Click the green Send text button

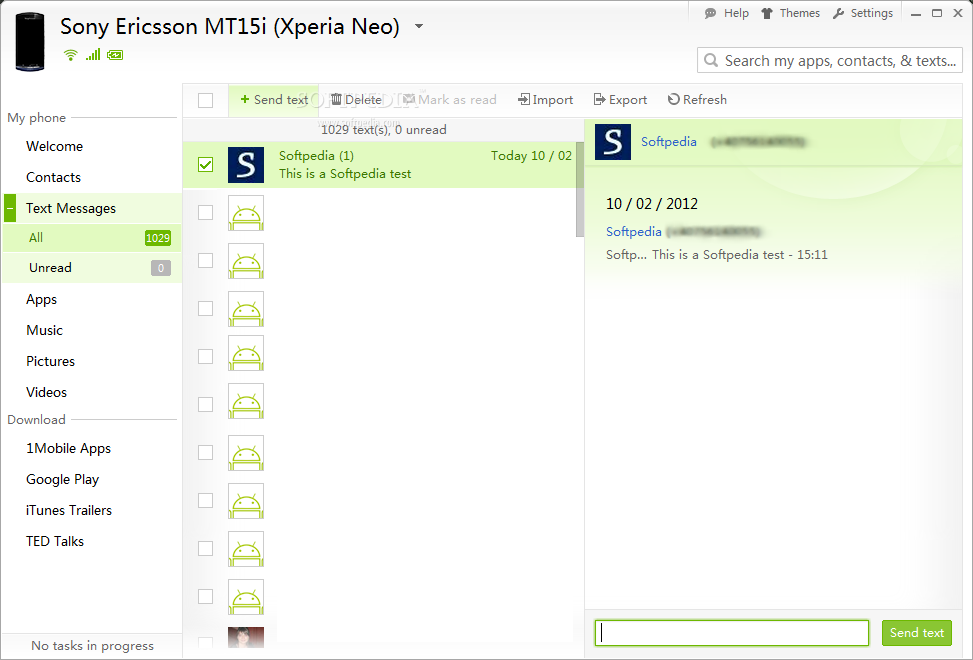click(x=917, y=633)
